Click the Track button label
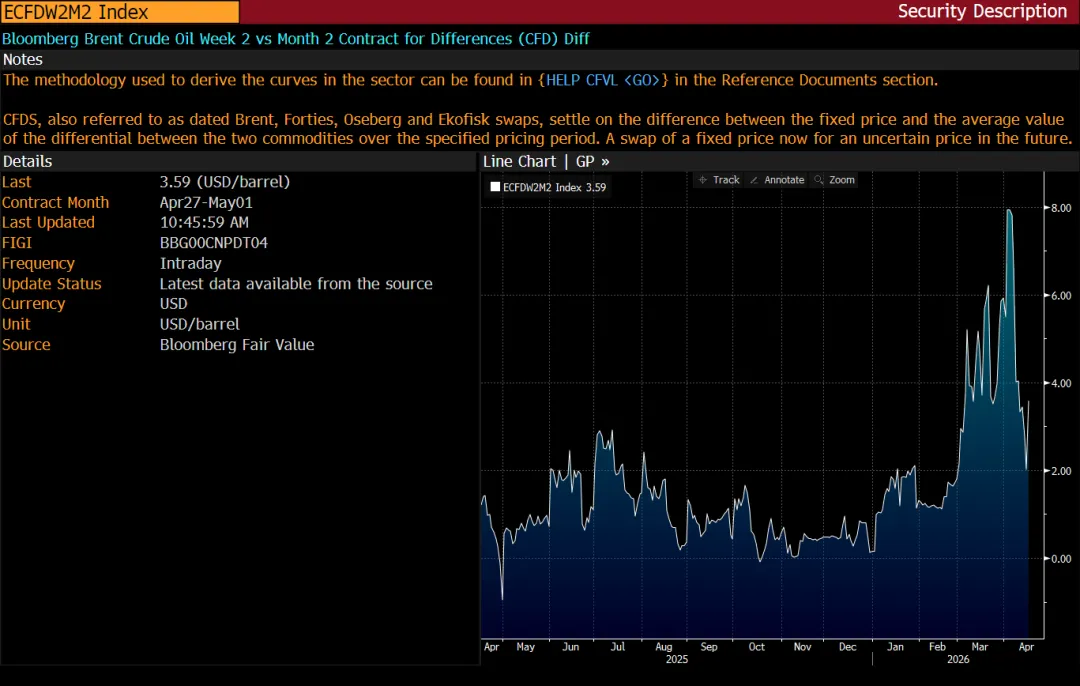This screenshot has height=686, width=1080. pos(726,180)
